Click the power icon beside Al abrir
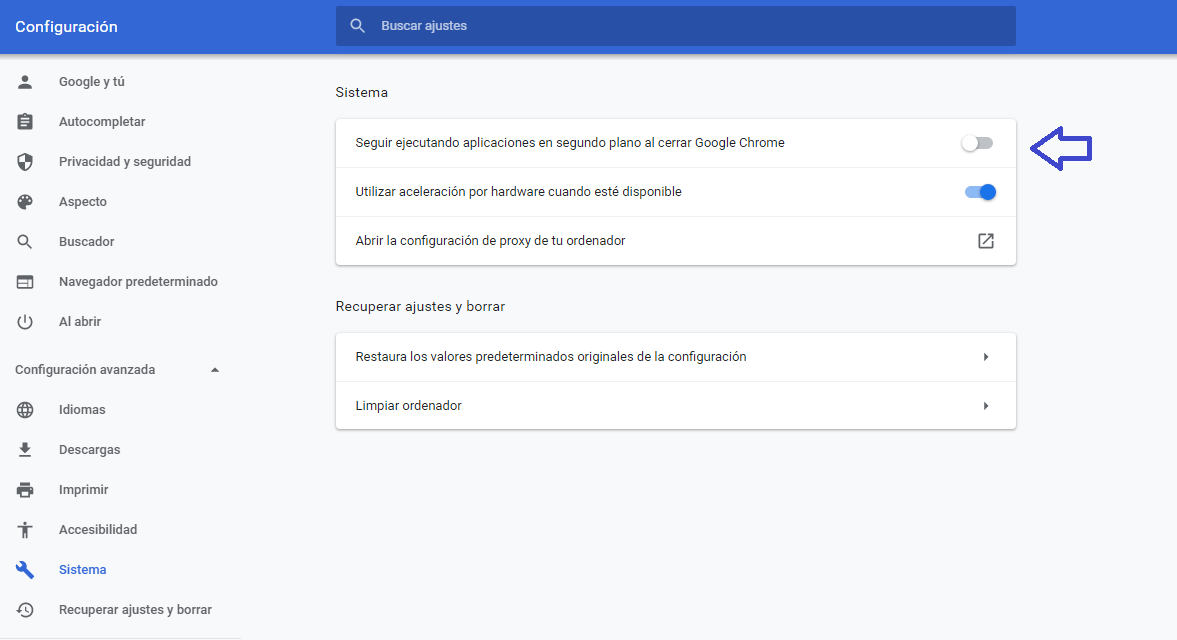1177x640 pixels. point(25,322)
